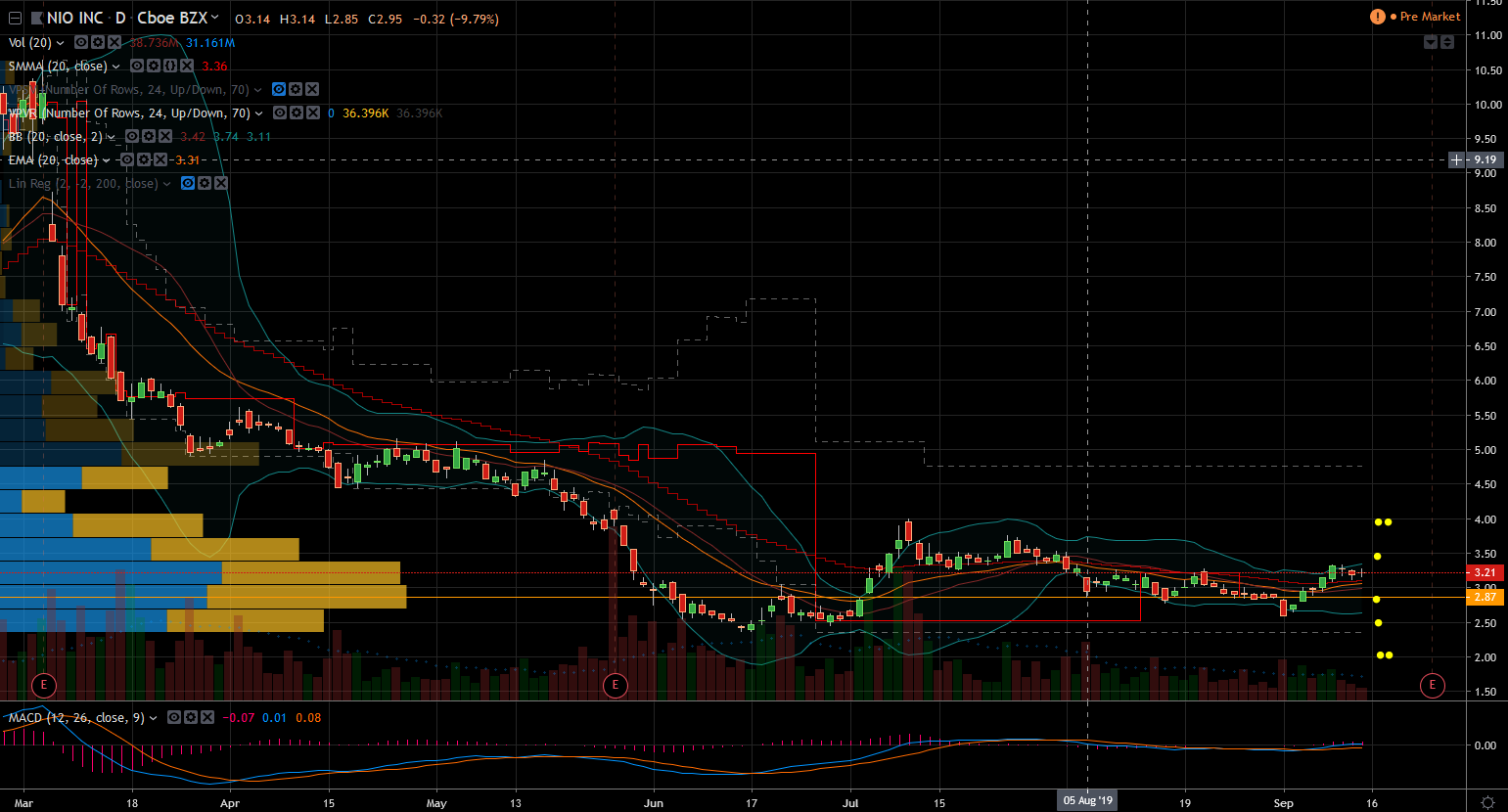Collapse the indicator legend with minus box
Image resolution: width=1508 pixels, height=812 pixels.
tap(16, 18)
